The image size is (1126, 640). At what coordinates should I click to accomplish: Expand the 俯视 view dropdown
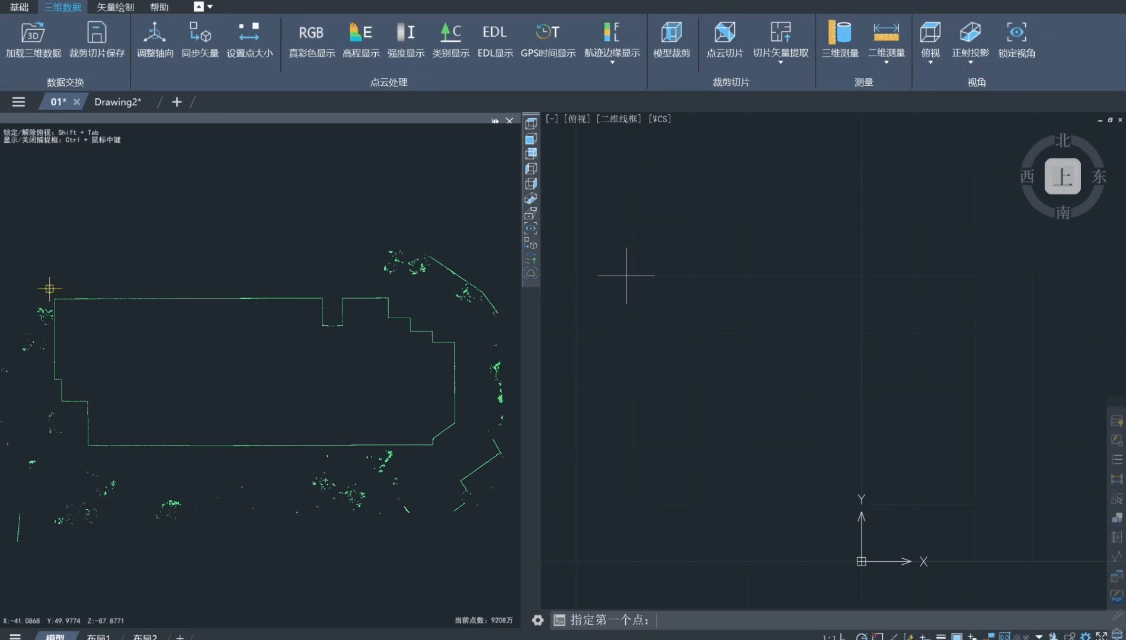coord(930,62)
